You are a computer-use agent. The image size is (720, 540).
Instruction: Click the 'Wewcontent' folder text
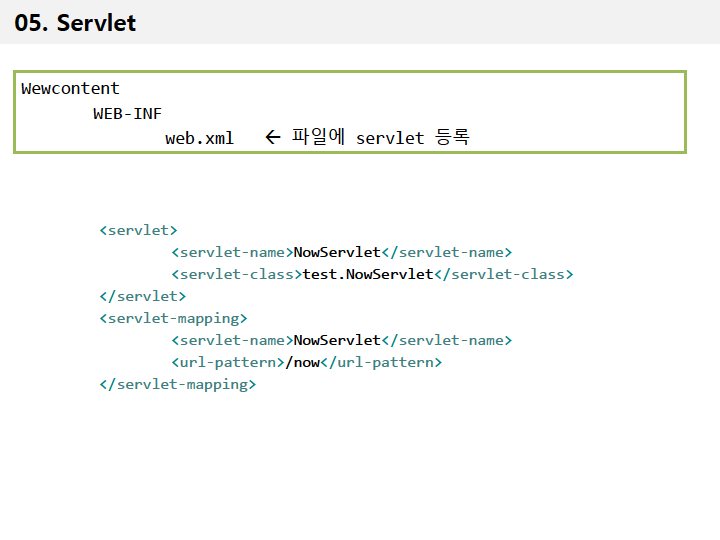click(70, 88)
